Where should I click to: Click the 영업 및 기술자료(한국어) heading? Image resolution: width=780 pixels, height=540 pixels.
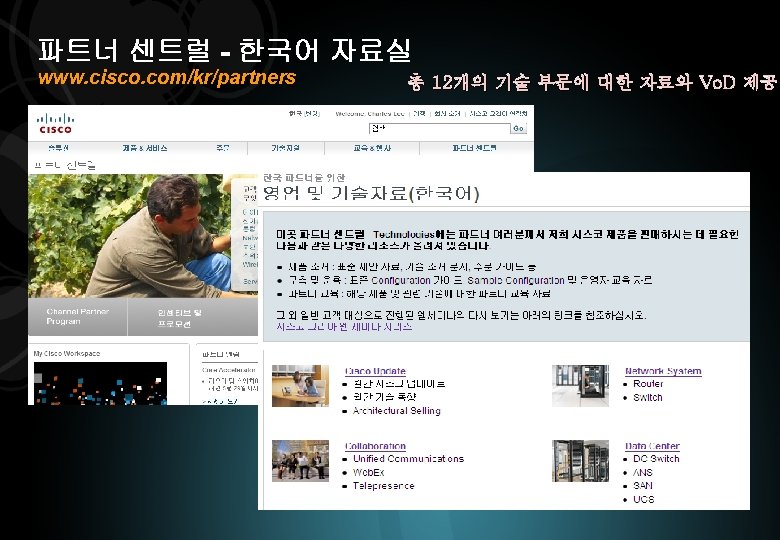(x=371, y=193)
